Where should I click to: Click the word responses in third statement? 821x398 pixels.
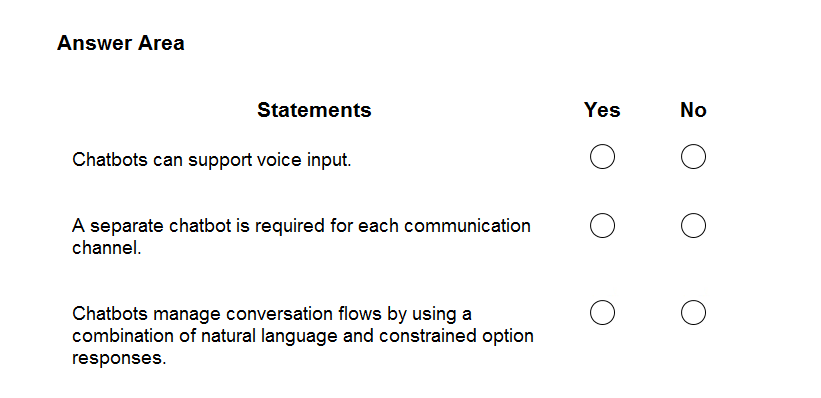tap(119, 359)
